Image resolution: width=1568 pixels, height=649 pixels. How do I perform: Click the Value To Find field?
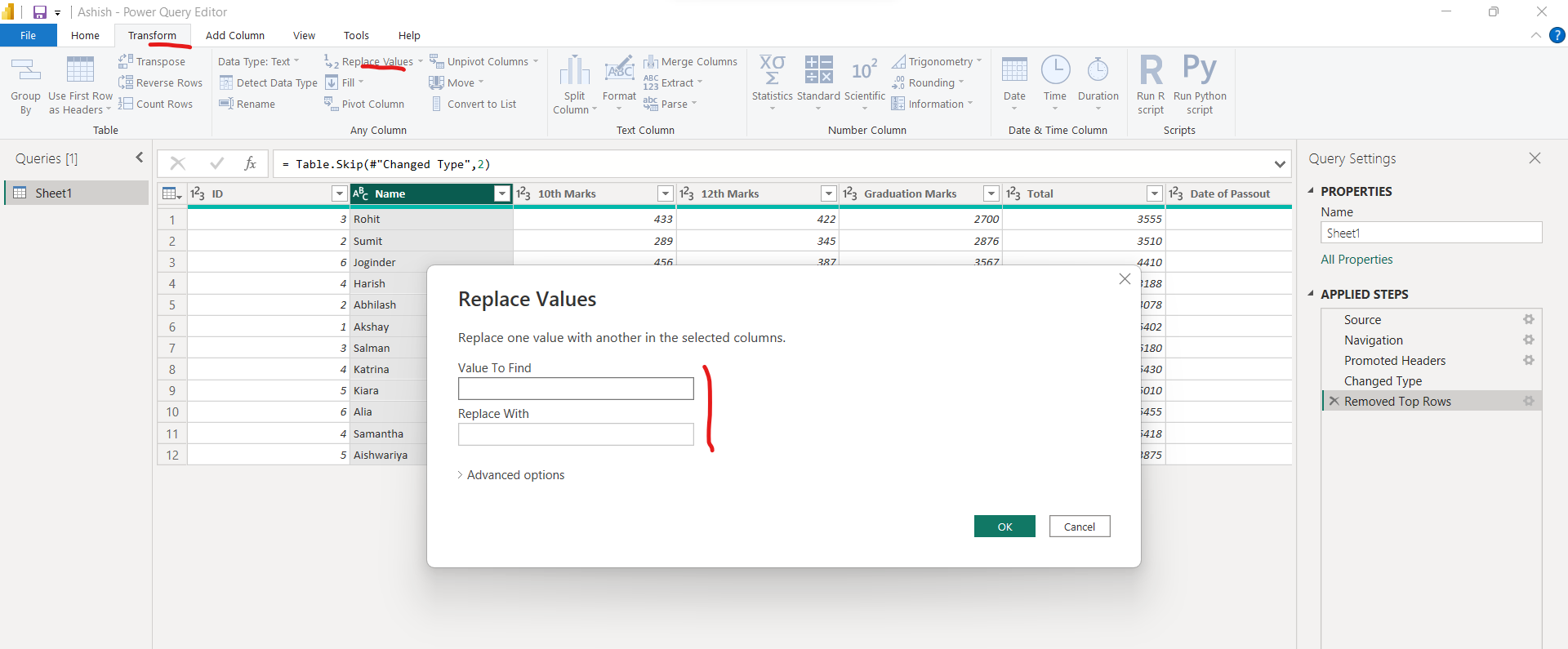576,389
